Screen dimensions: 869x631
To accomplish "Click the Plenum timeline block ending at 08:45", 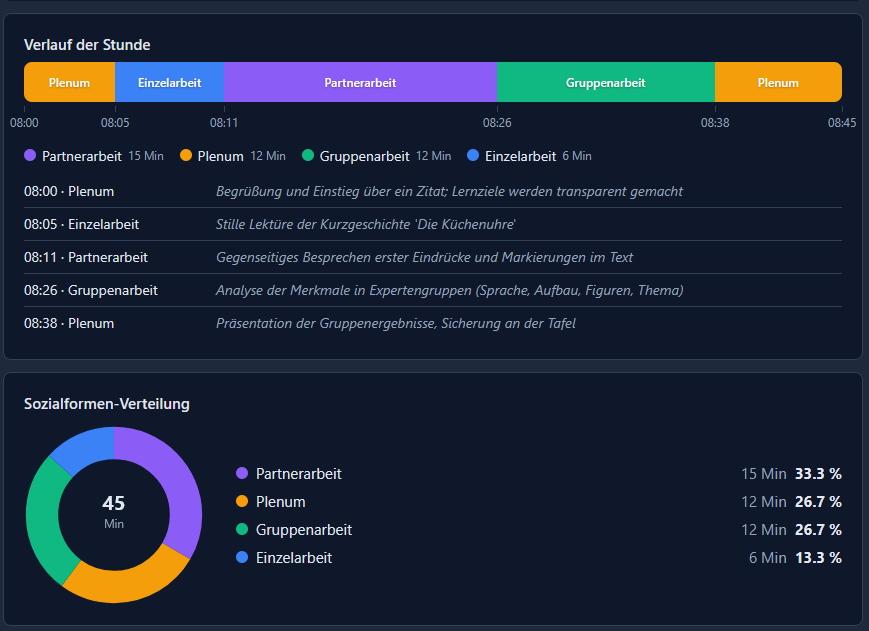I will click(778, 83).
